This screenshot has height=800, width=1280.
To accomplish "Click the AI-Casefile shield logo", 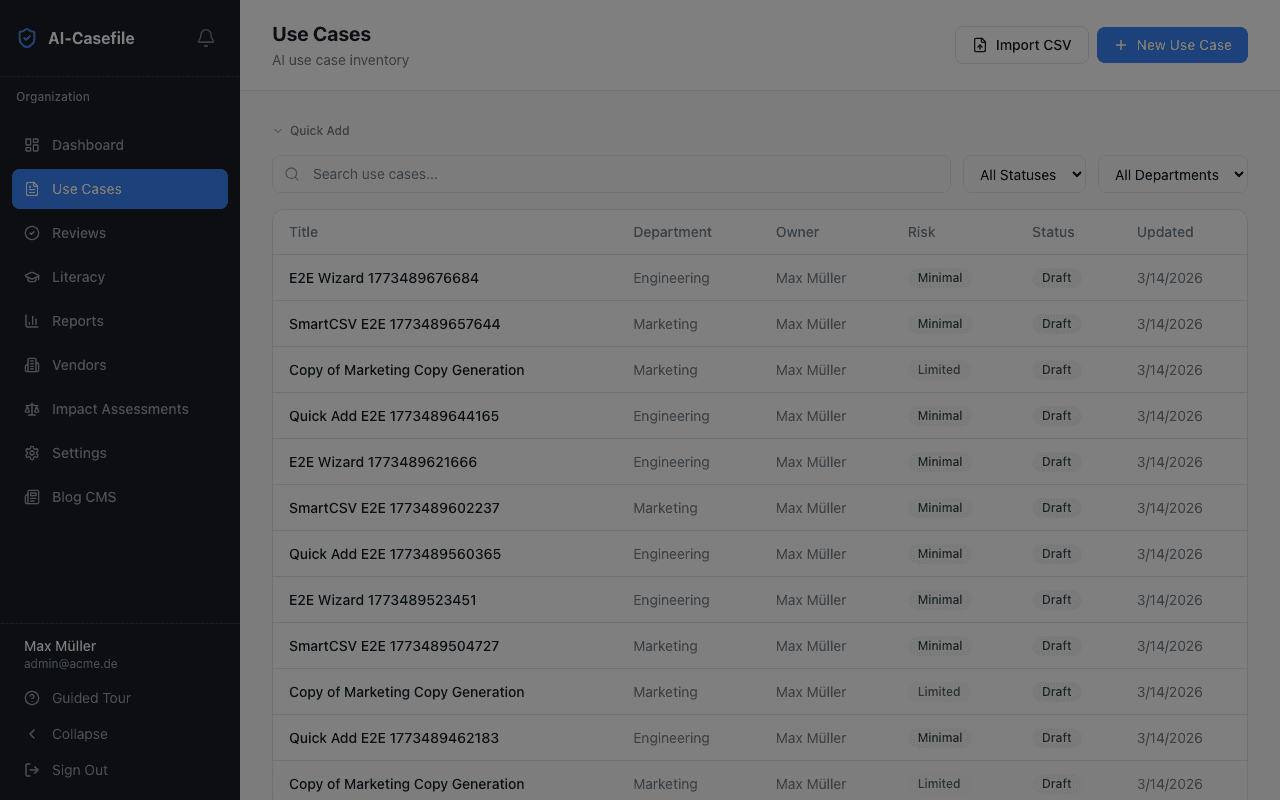I will 27,37.
